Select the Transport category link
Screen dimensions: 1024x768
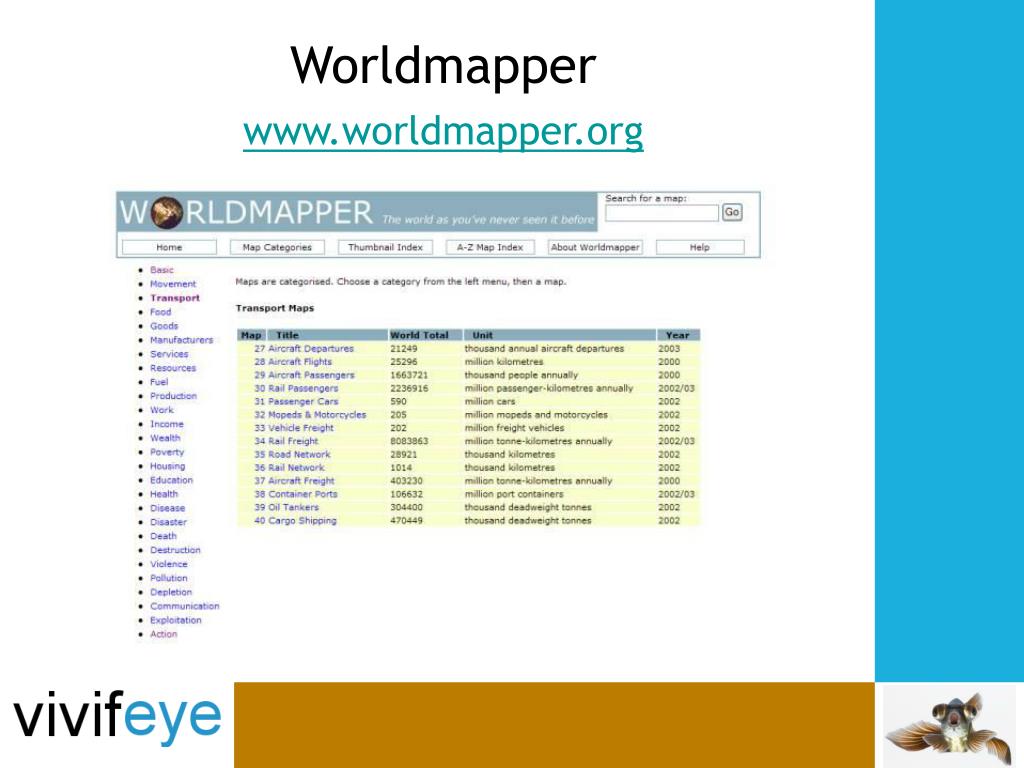click(x=175, y=298)
